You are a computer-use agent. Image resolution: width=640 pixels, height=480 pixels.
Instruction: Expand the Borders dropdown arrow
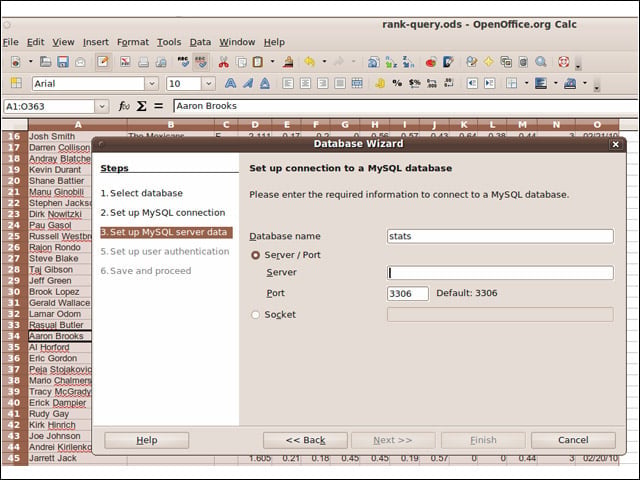click(x=527, y=83)
